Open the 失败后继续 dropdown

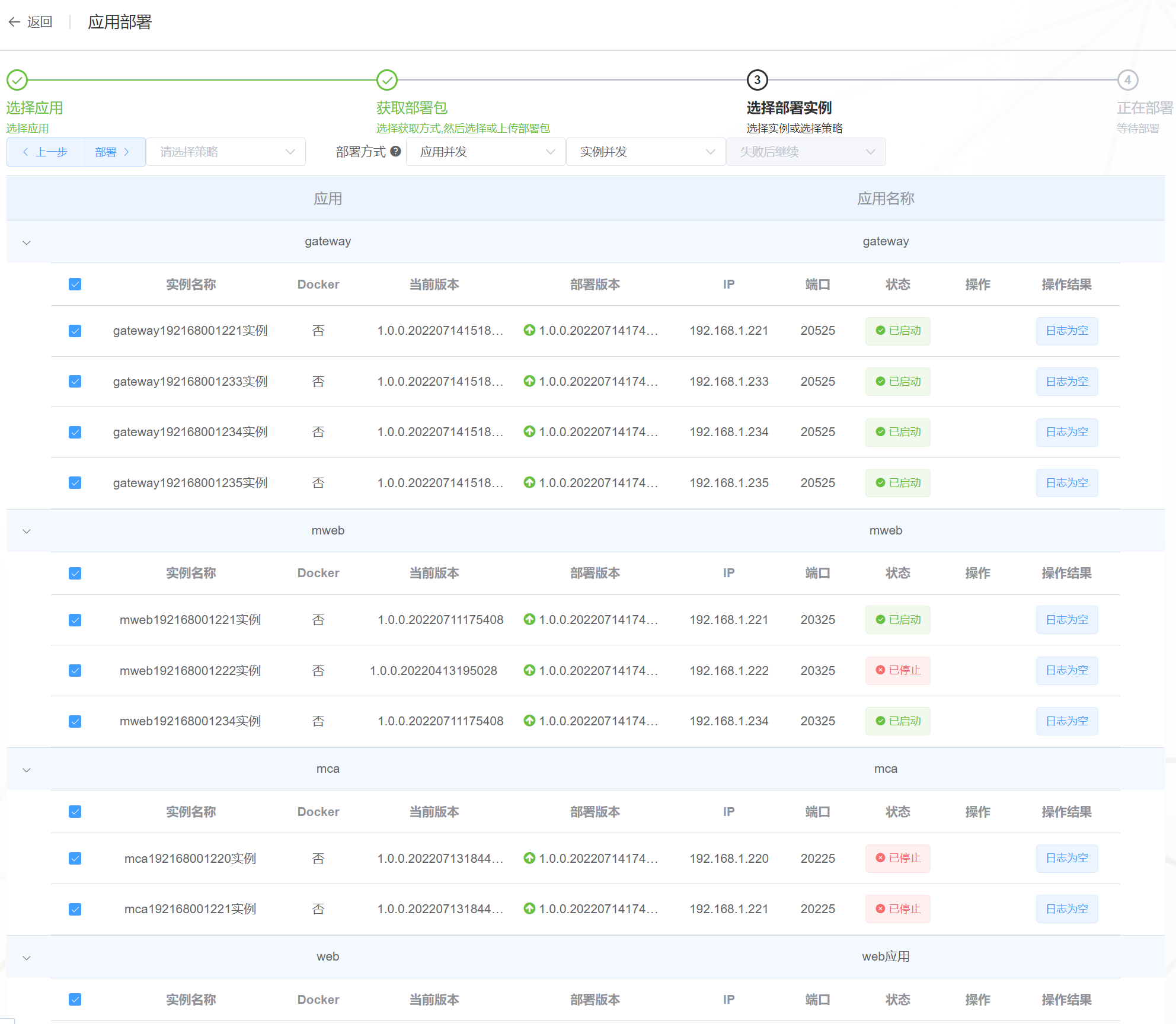806,152
